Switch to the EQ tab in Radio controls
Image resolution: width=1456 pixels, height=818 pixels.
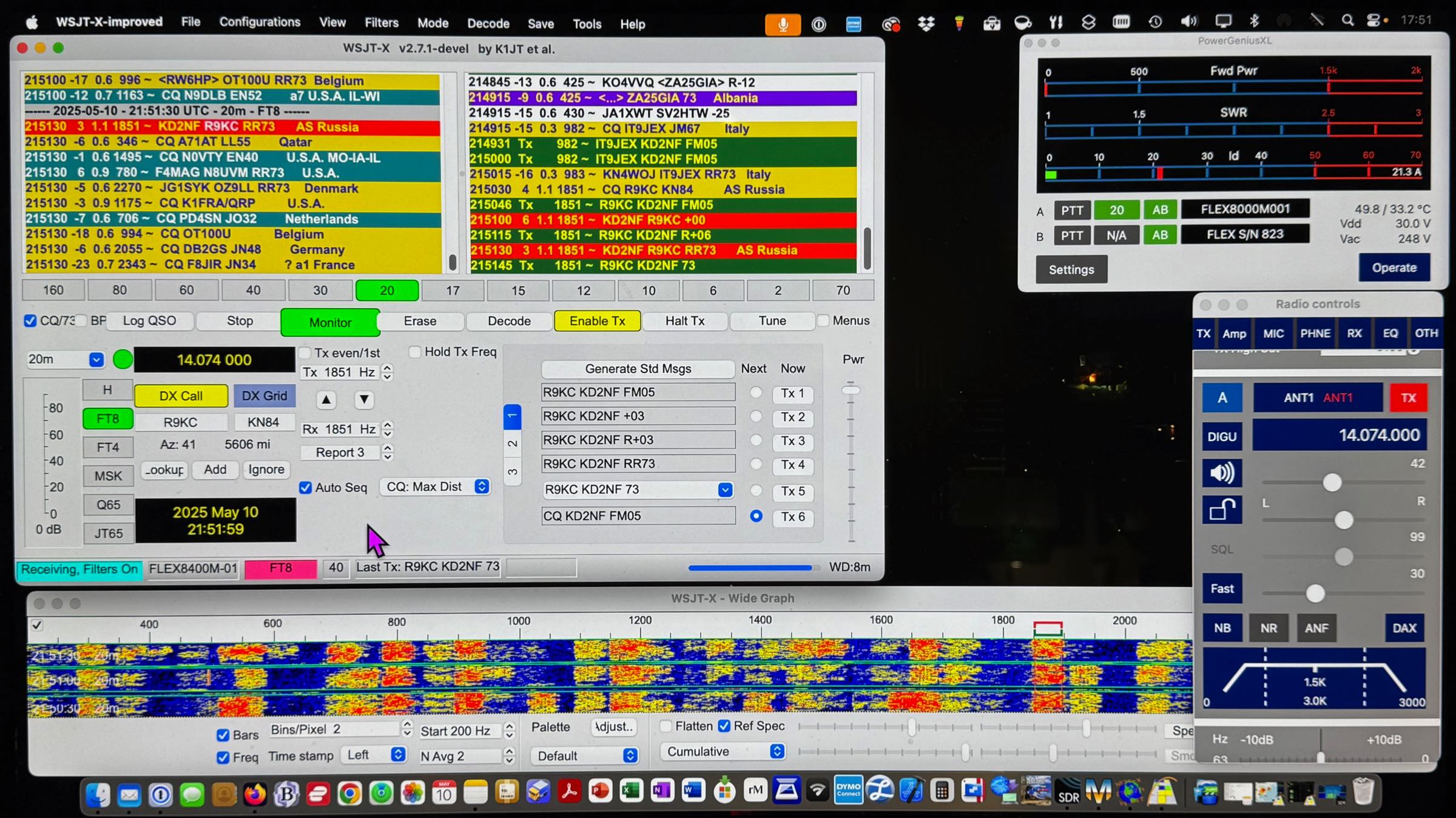coord(1390,333)
